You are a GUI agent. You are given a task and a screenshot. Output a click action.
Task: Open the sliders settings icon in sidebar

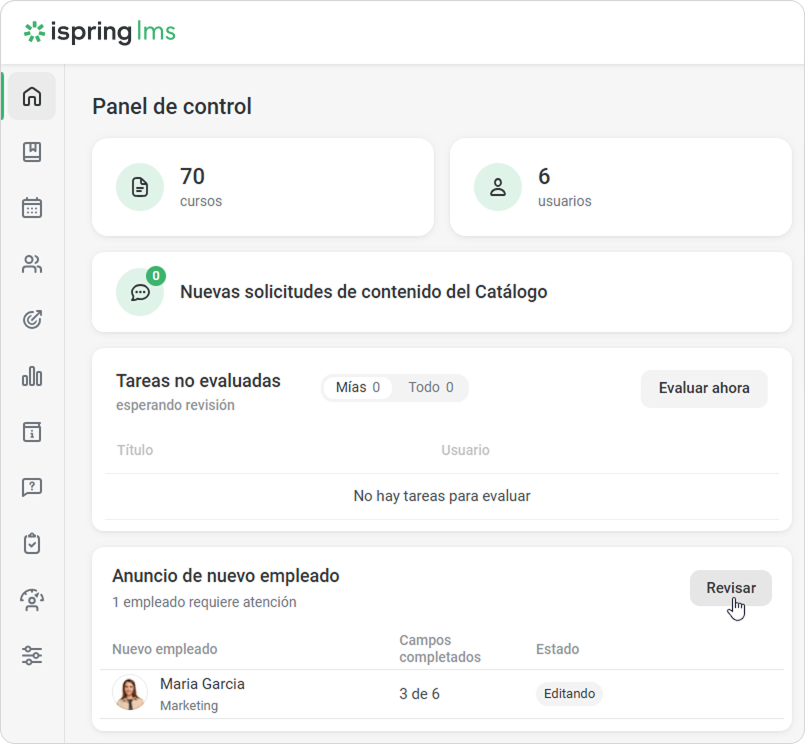click(x=32, y=656)
